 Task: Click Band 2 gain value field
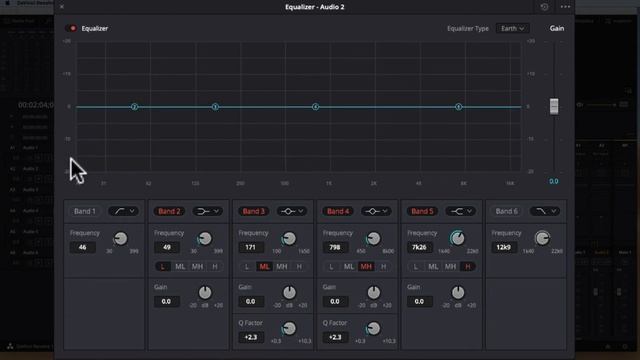(166, 302)
